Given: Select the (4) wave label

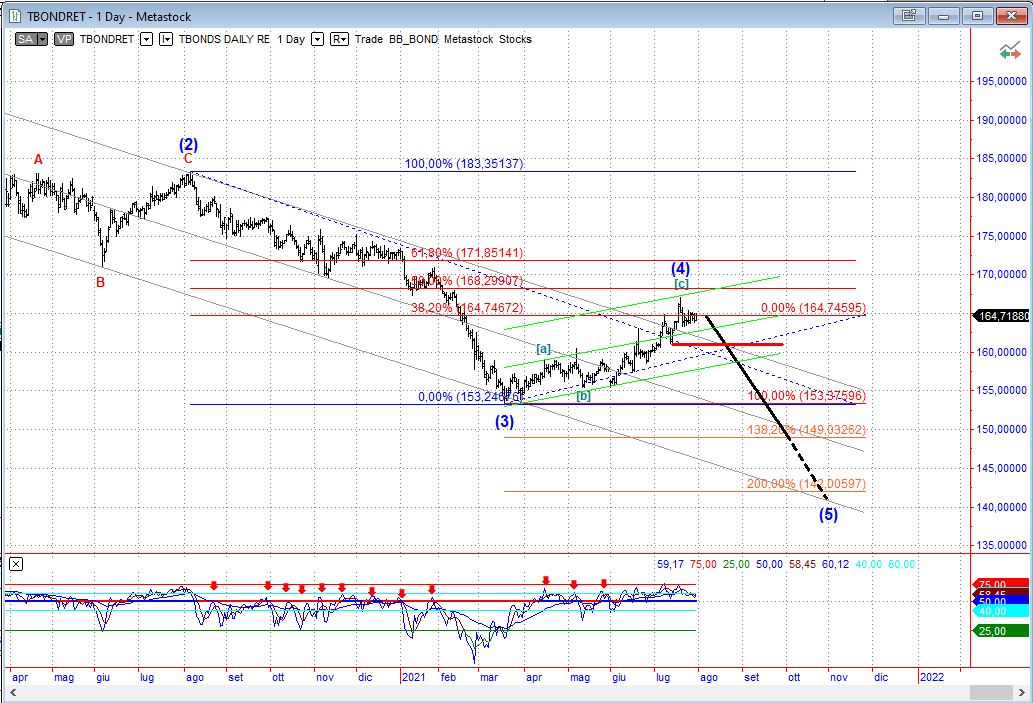Looking at the screenshot, I should click(x=681, y=268).
